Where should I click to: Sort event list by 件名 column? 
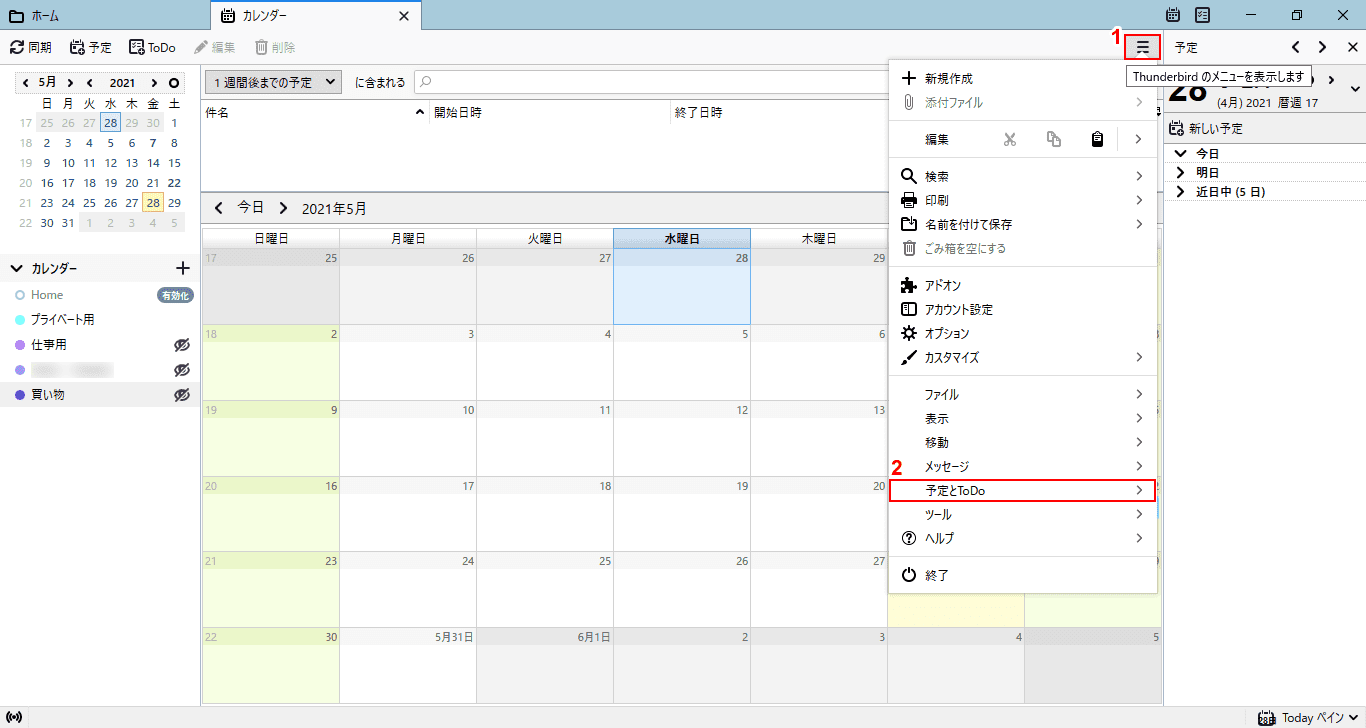click(x=315, y=113)
